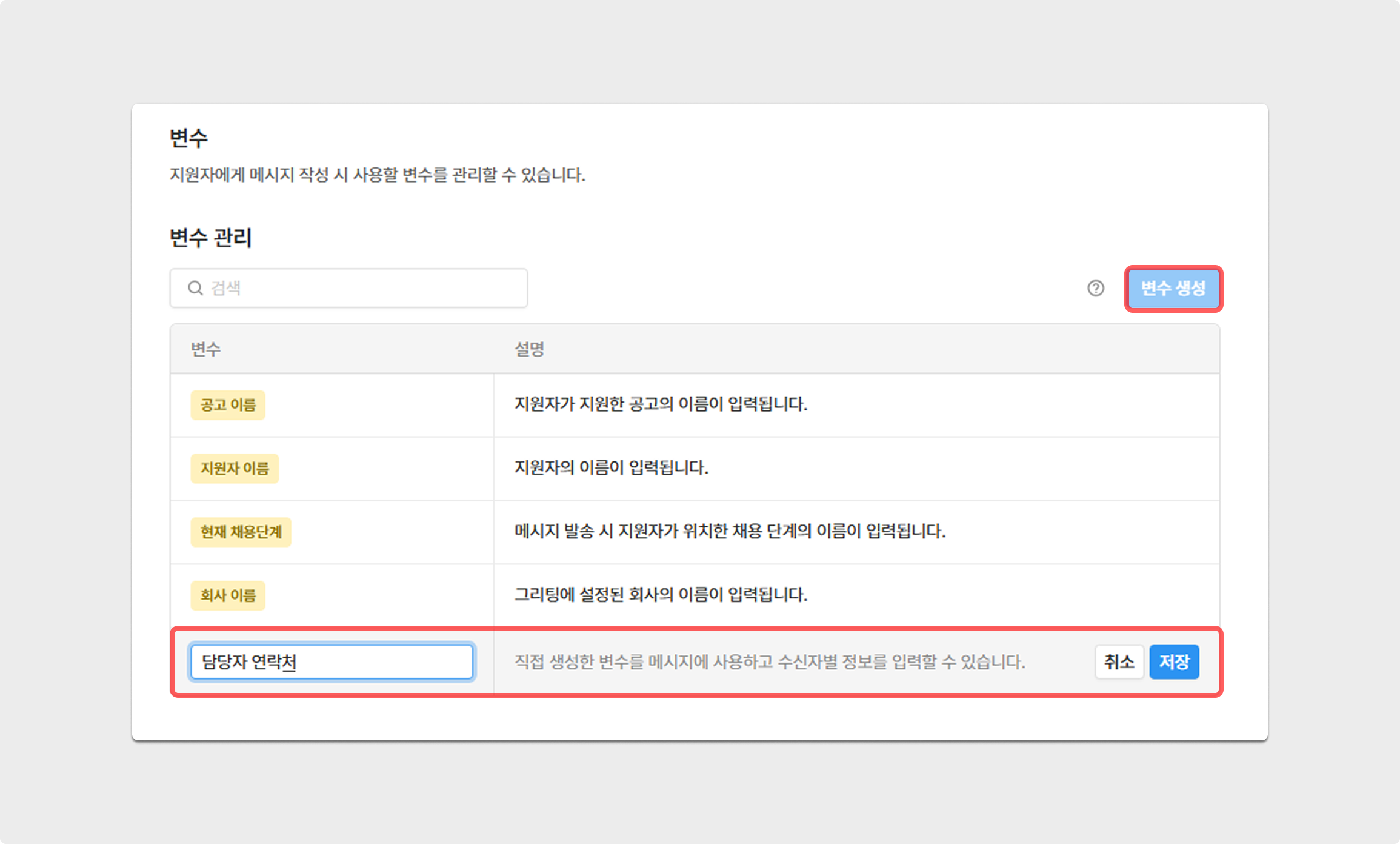Click the 변수 관리 section heading
This screenshot has height=844, width=1400.
[x=210, y=238]
